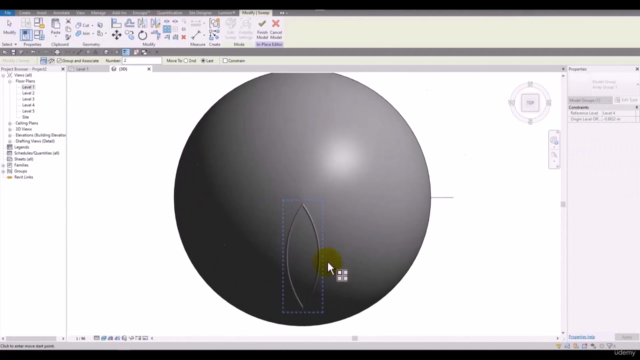Viewport: 640px width, 360px height.
Task: Collapse the Views (all) tree node
Action: [x=3, y=76]
